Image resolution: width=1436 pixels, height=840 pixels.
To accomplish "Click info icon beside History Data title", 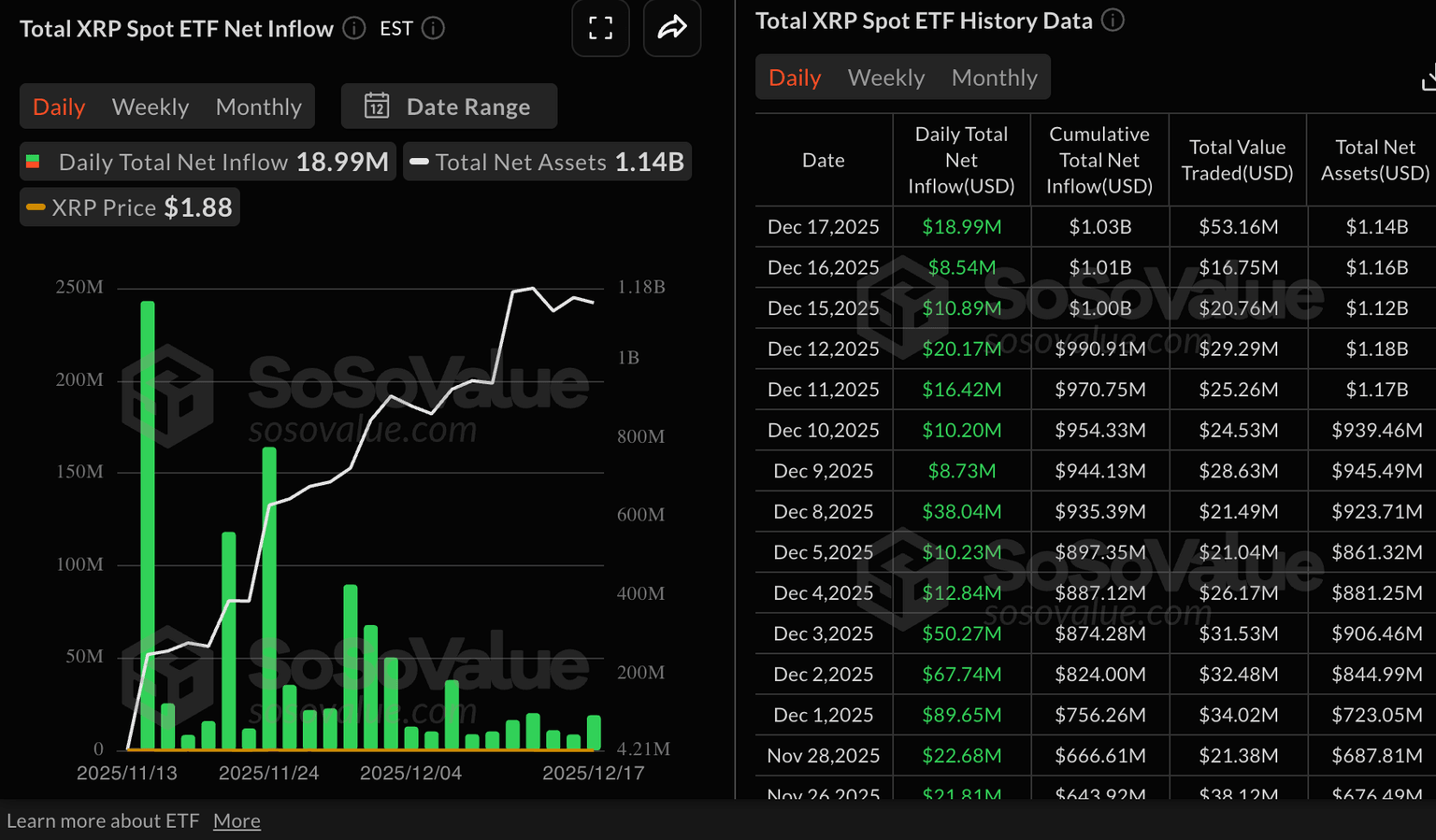I will pyautogui.click(x=1113, y=21).
